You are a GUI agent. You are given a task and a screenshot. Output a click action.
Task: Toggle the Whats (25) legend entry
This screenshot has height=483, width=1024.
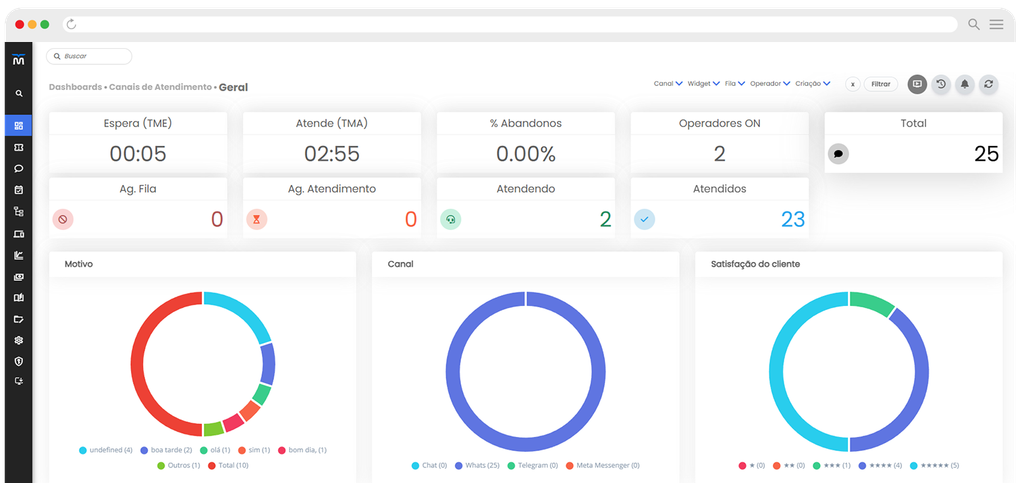477,465
